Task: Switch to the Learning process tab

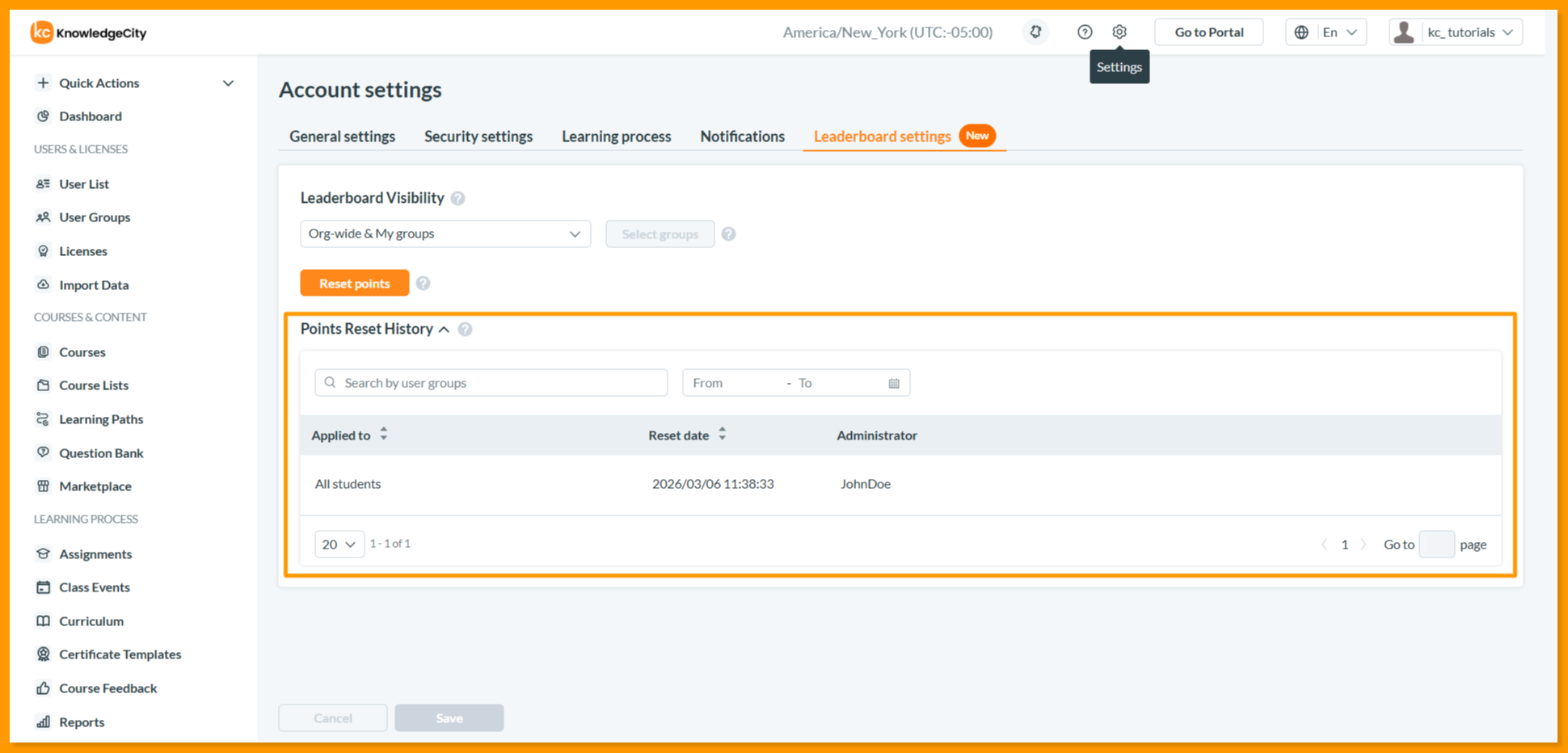Action: point(617,137)
